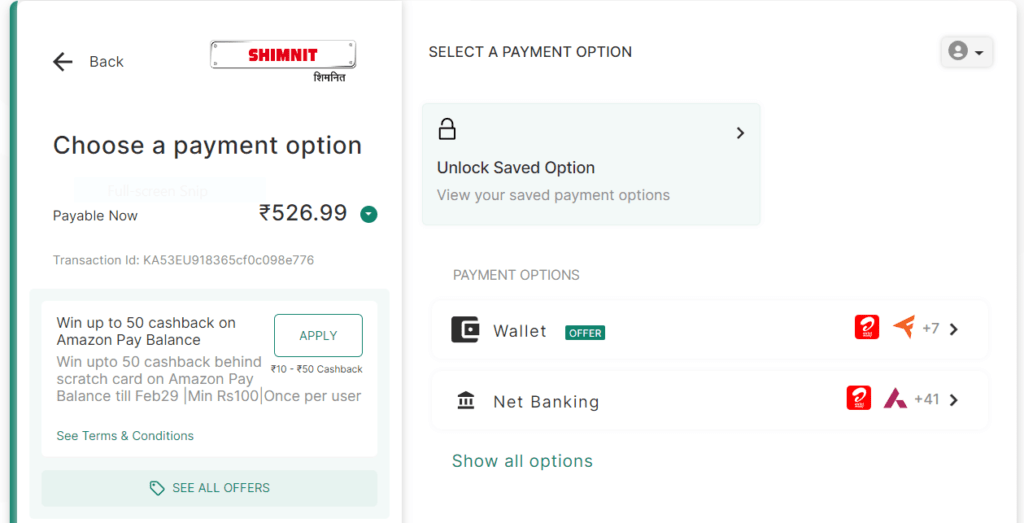Expand the payable amount breakdown green arrow
This screenshot has height=523, width=1024.
(369, 214)
